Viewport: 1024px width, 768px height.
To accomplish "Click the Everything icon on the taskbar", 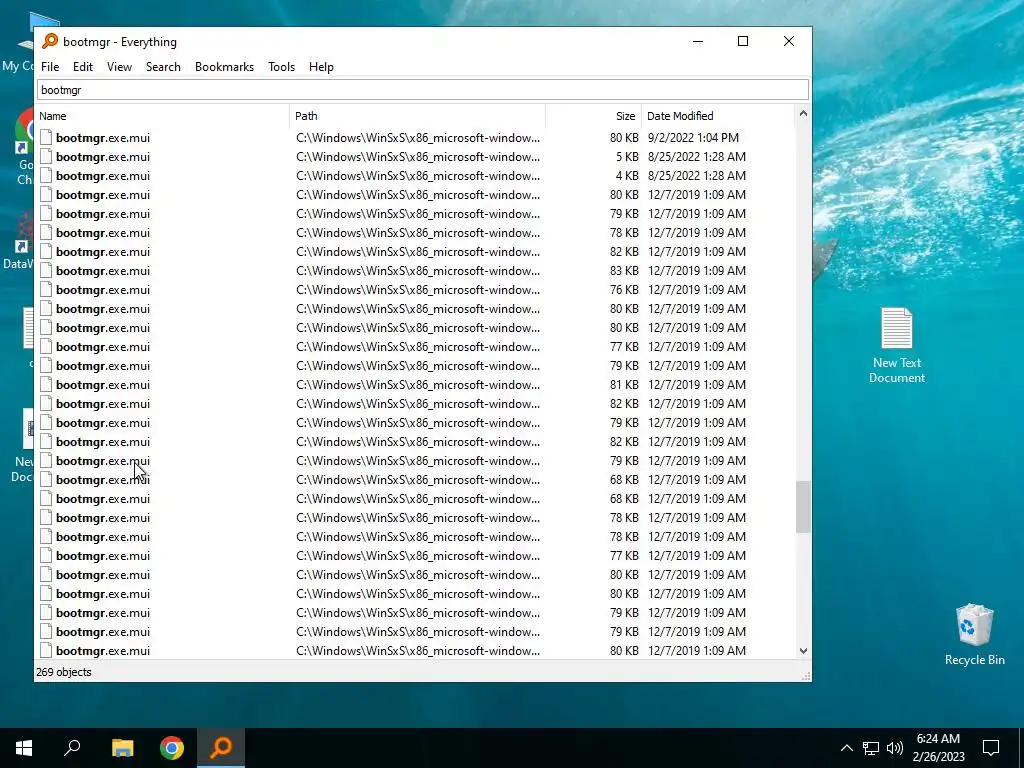I will (221, 748).
